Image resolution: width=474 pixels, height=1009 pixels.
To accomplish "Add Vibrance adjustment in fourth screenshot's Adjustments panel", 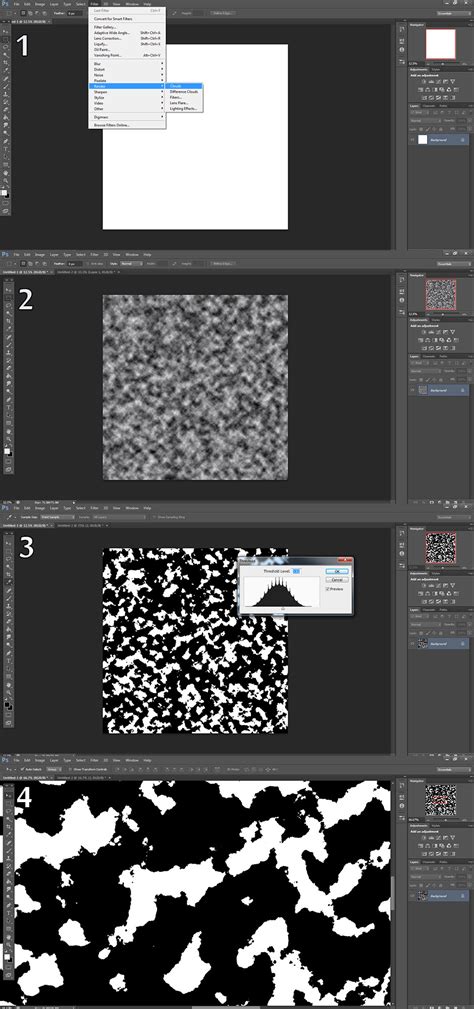I will 453,838.
